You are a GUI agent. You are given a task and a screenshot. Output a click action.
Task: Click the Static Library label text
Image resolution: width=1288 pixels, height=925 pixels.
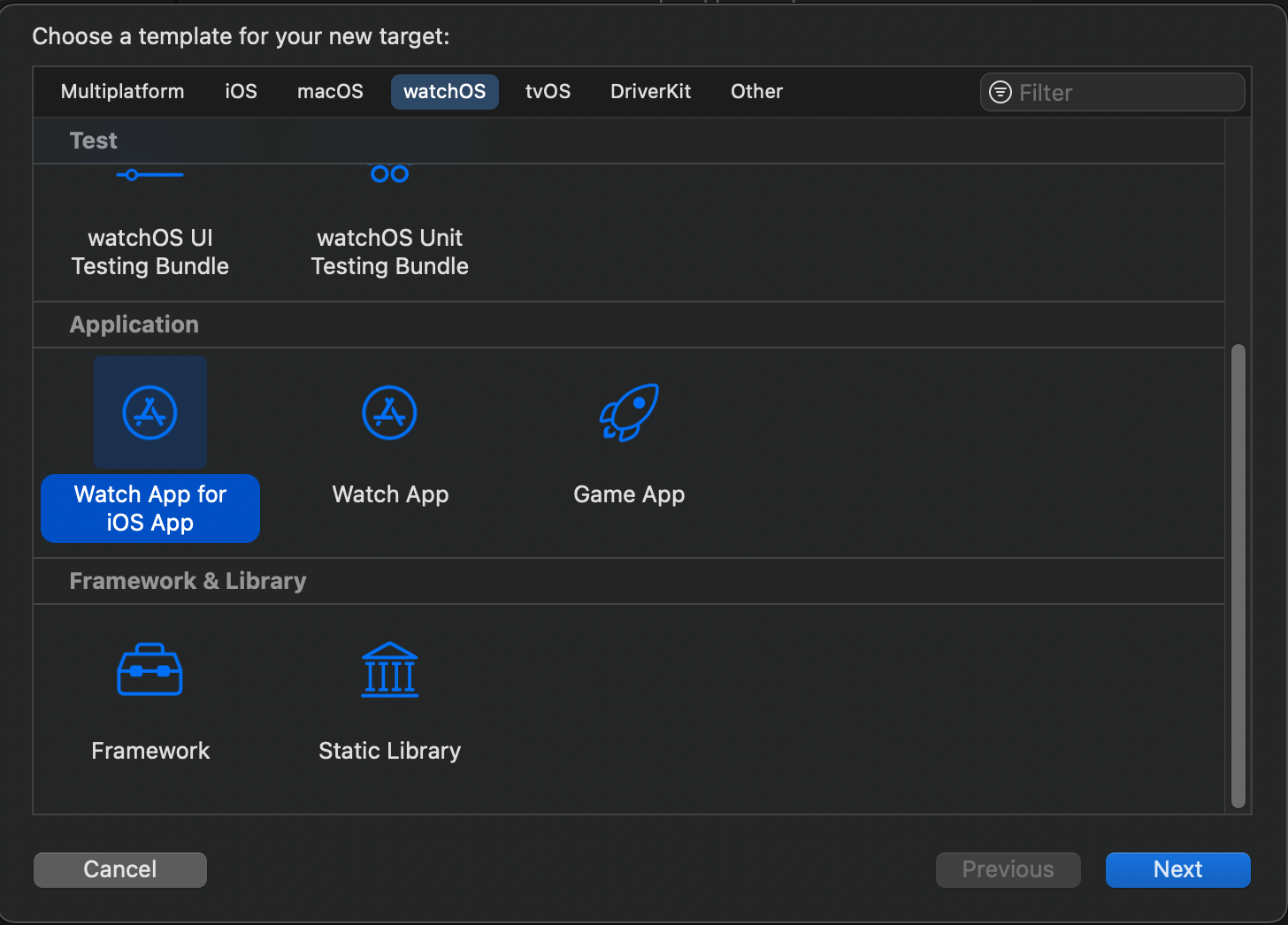coord(389,751)
